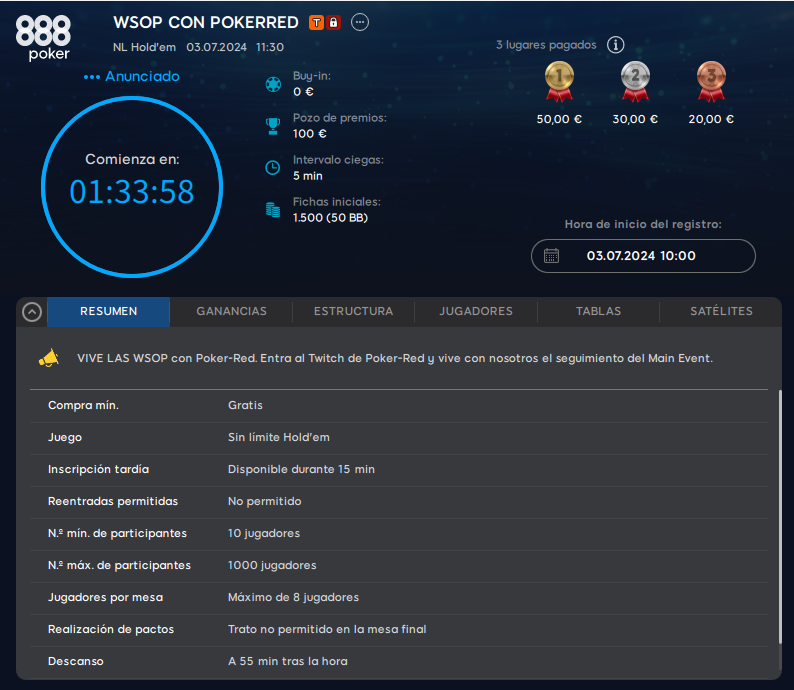Click the calendar icon in registration field
794x690 pixels.
pyautogui.click(x=551, y=256)
